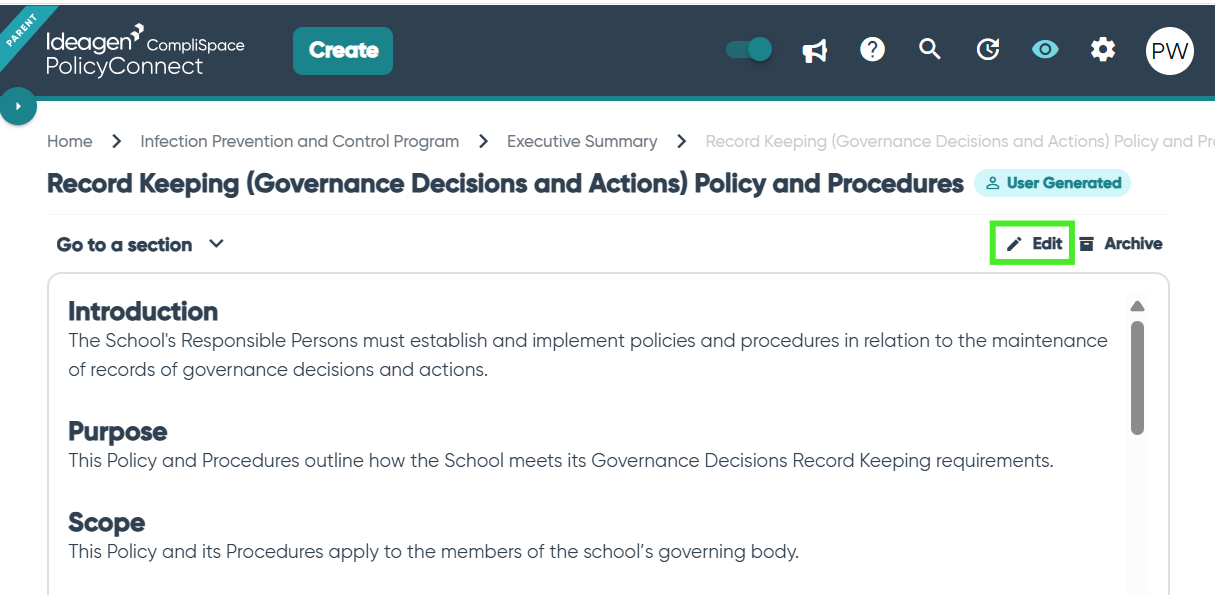Open the settings gear icon
Image resolution: width=1215 pixels, height=595 pixels.
1103,50
